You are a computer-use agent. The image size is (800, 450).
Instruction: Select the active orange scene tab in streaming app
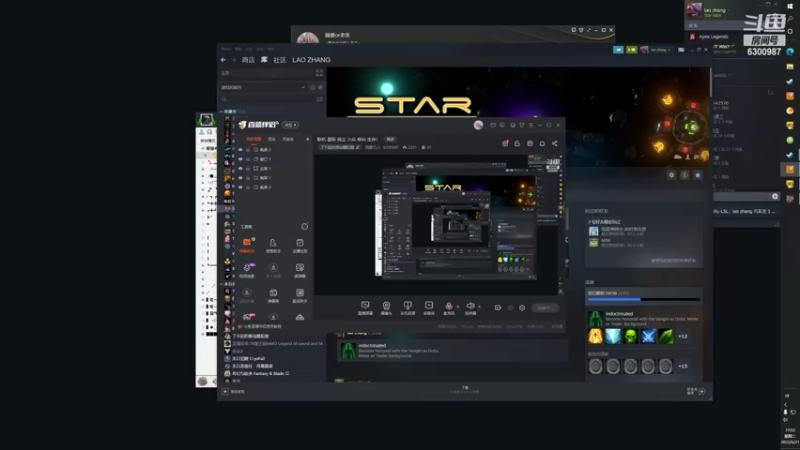(254, 139)
